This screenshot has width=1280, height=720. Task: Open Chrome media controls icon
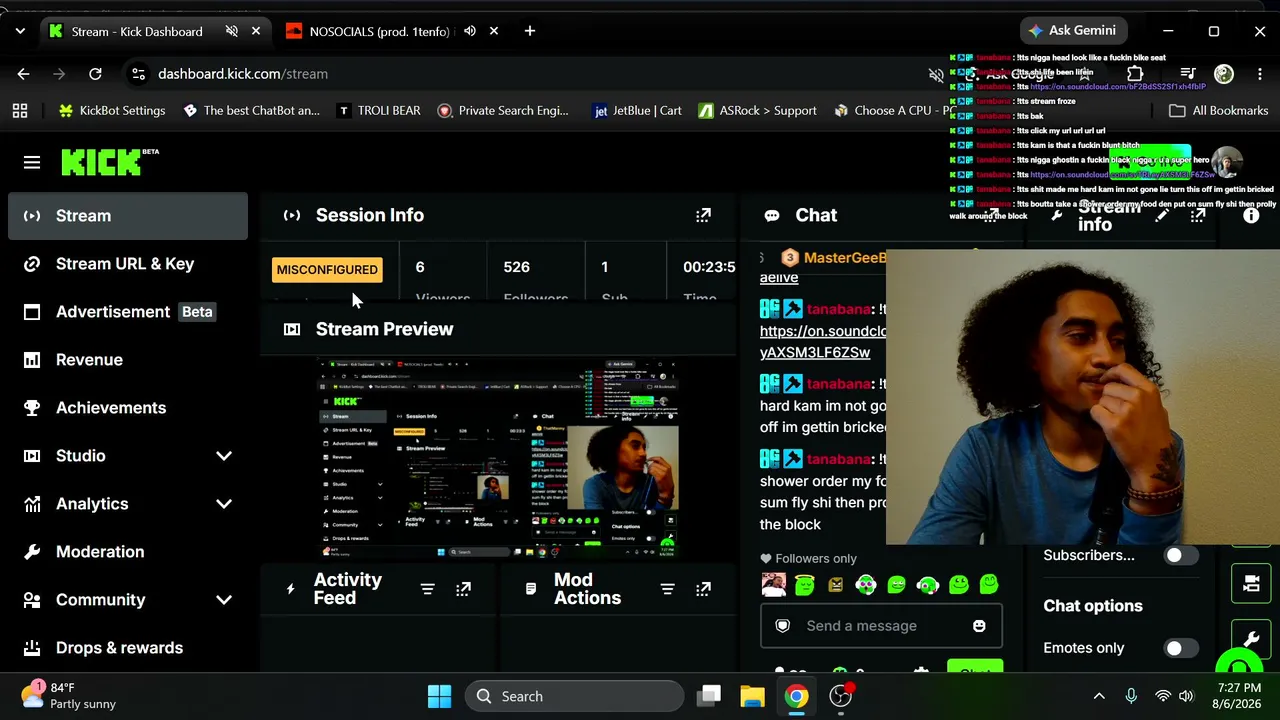coord(1187,74)
